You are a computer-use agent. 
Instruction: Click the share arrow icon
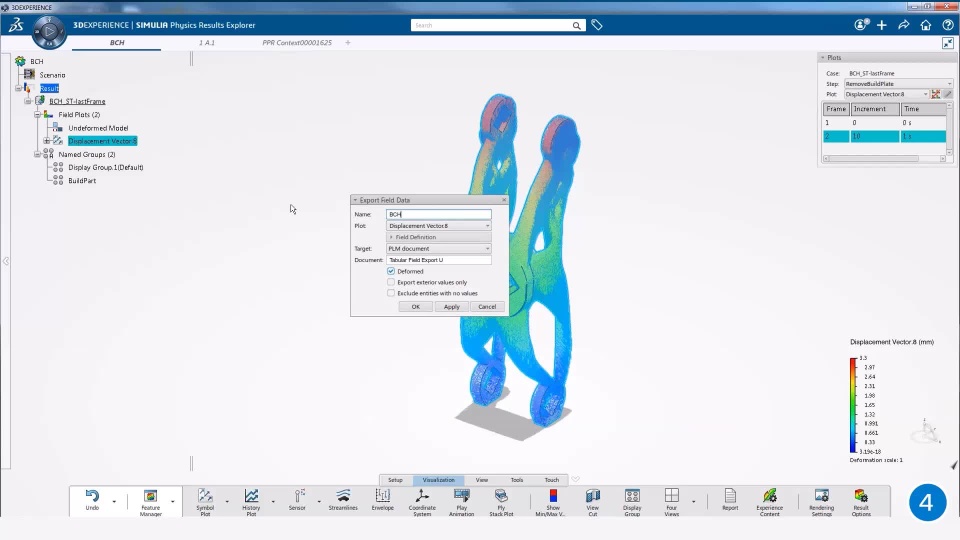pos(904,25)
